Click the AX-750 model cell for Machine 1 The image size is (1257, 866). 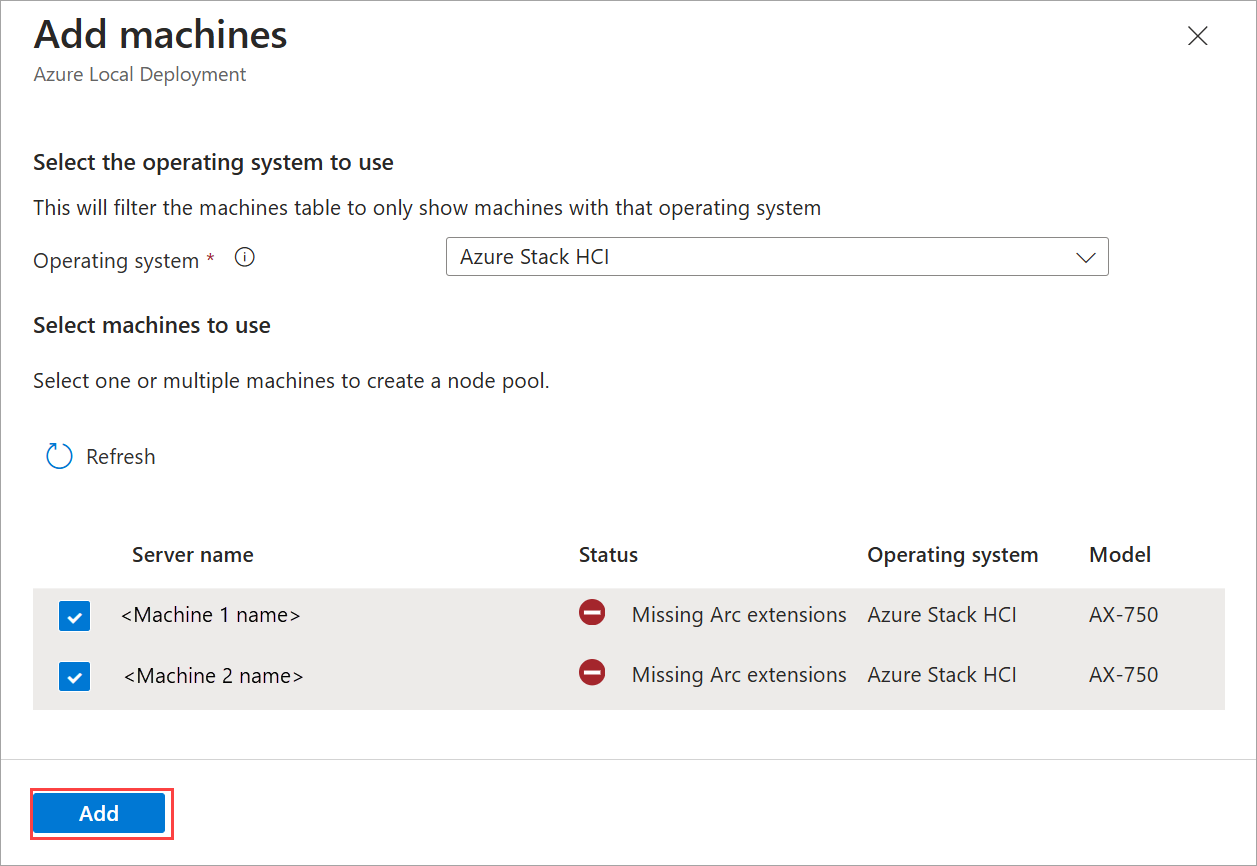(1123, 615)
